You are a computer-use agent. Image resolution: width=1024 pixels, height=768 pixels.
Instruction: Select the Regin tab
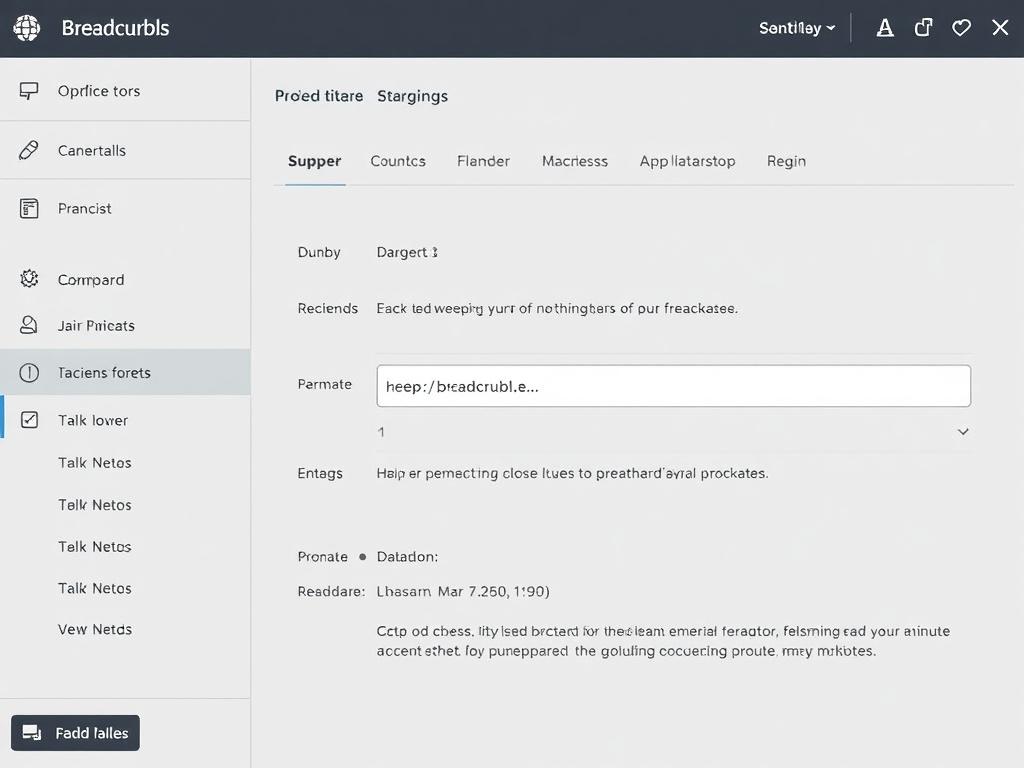(786, 161)
